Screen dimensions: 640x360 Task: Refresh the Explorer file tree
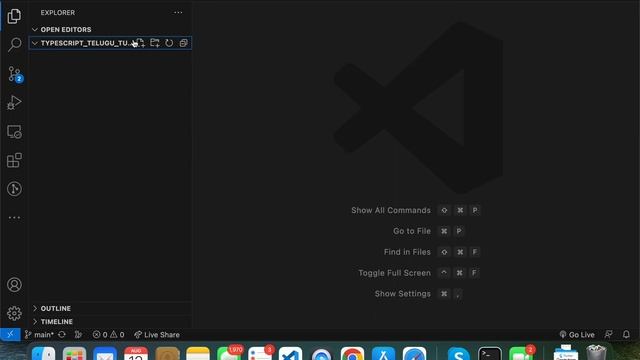[x=169, y=43]
